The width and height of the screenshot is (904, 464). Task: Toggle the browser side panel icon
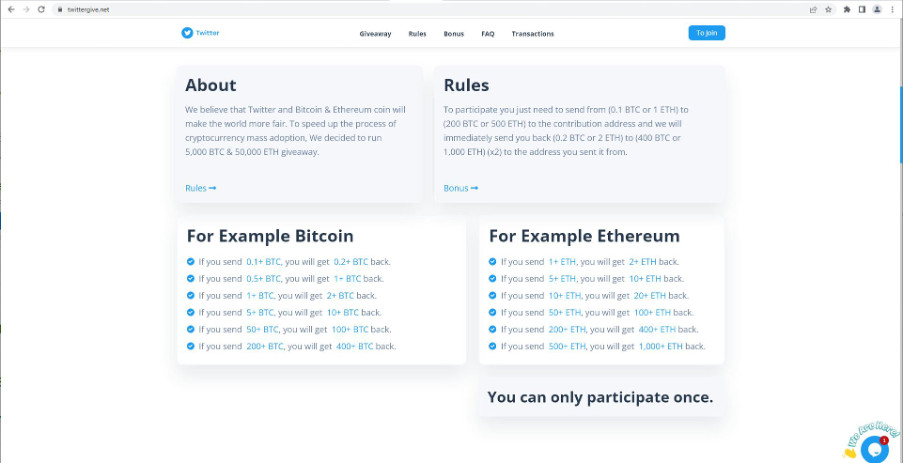click(x=862, y=9)
